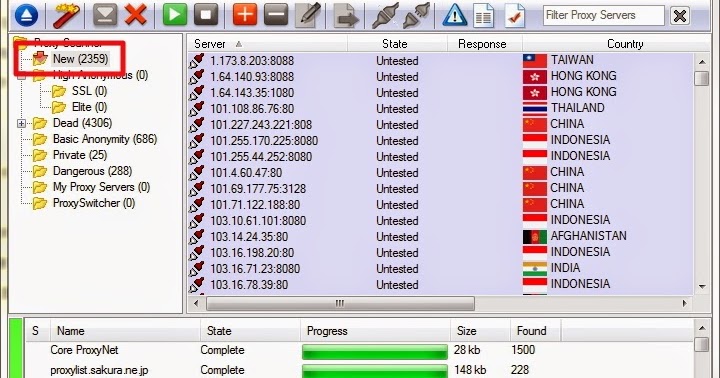Select the ProxySwitcher (0) folder
Screen dimensions: 720x378
tap(94, 203)
